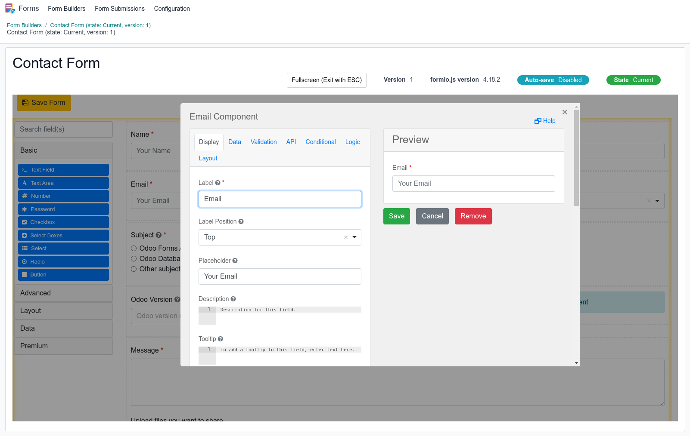Open the Help link icon in dialog
The image size is (690, 436).
click(537, 121)
